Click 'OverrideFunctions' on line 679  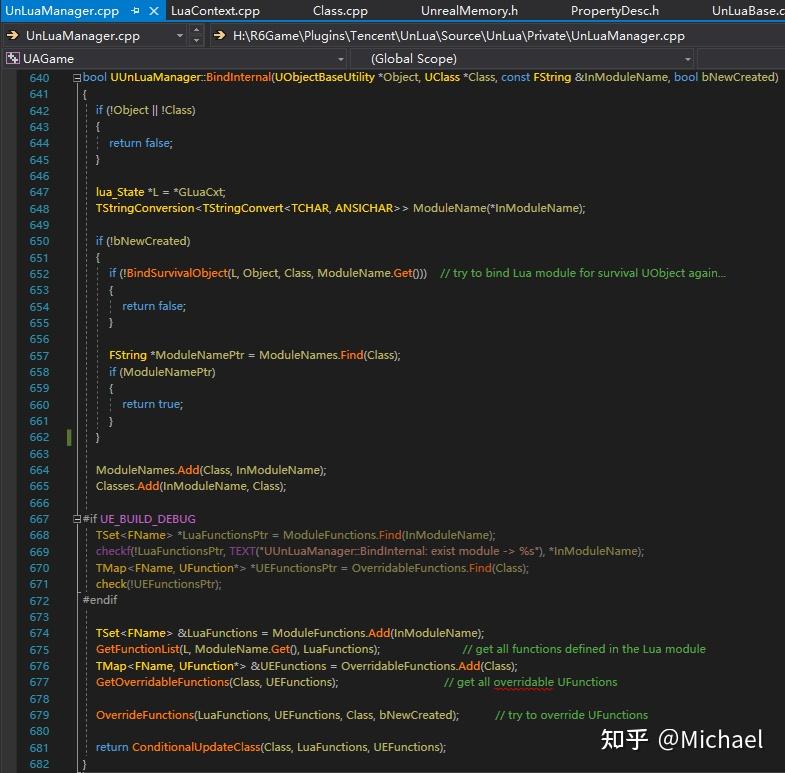point(145,715)
